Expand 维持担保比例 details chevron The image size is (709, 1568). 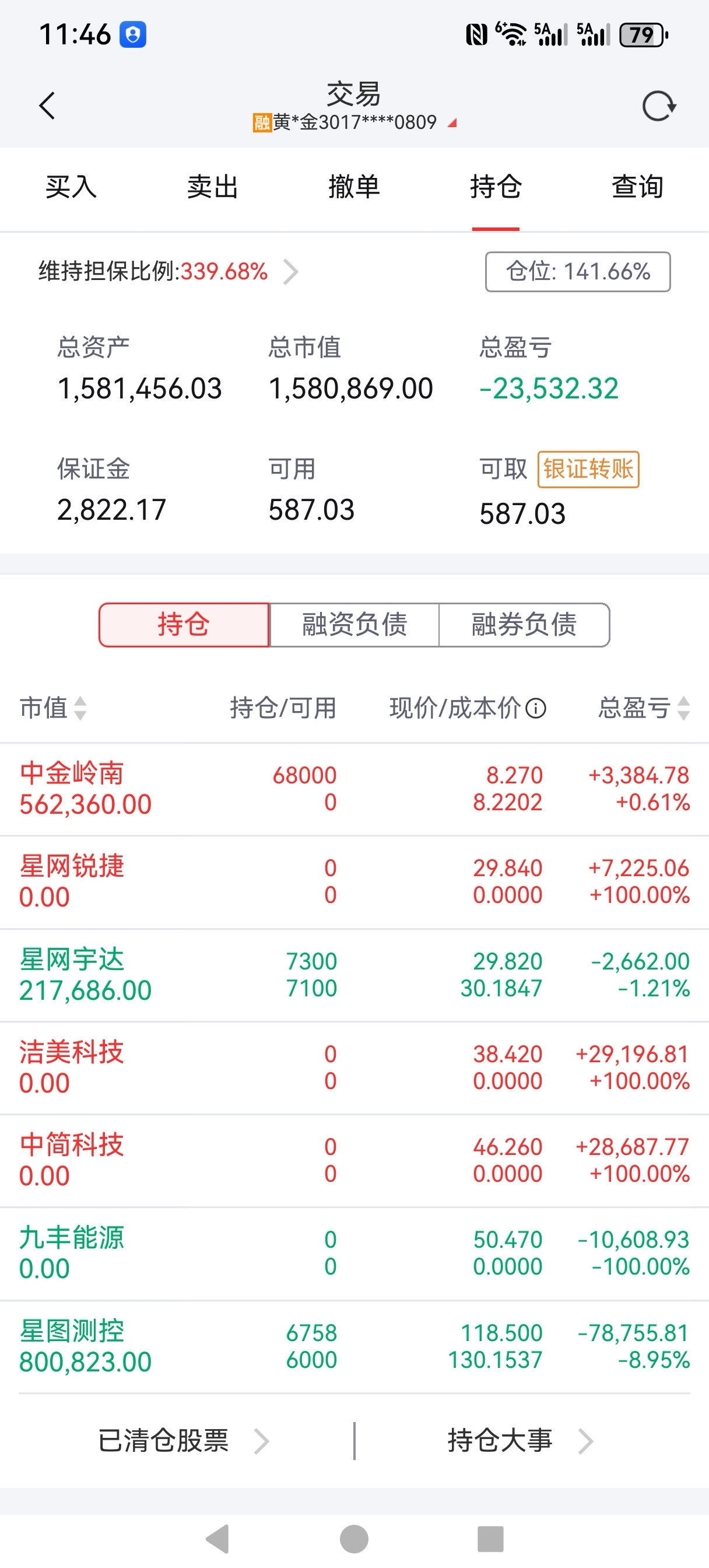click(291, 271)
